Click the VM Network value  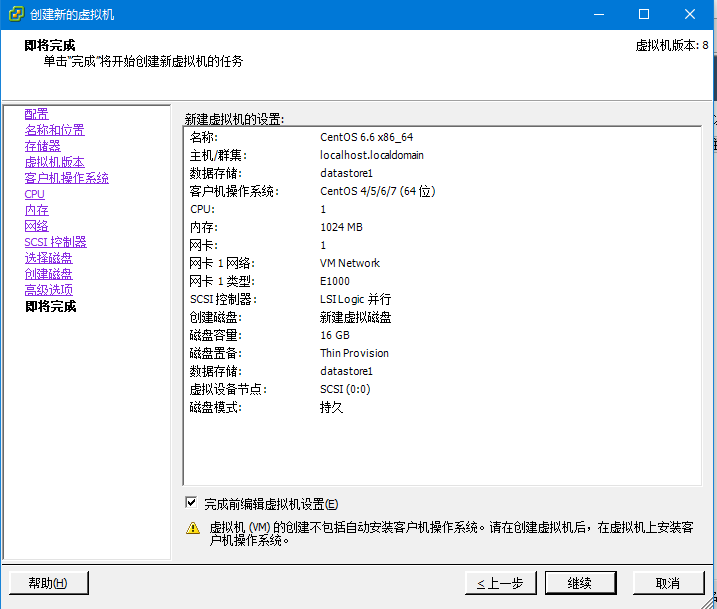click(350, 263)
